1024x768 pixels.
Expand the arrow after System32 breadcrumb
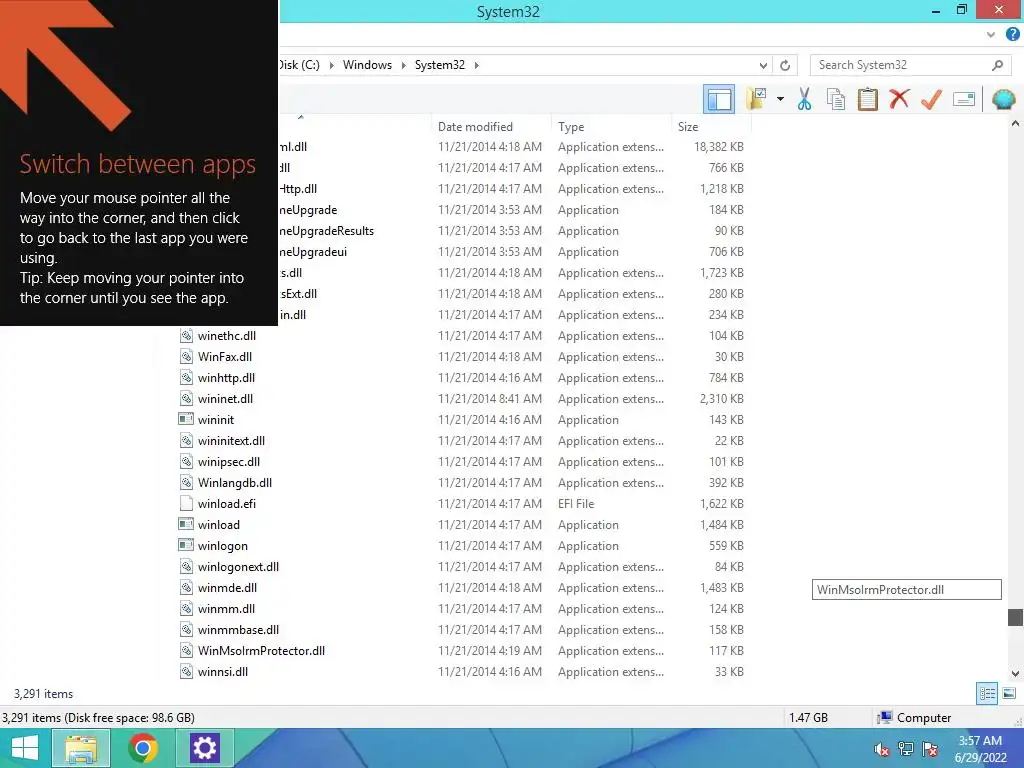point(476,65)
